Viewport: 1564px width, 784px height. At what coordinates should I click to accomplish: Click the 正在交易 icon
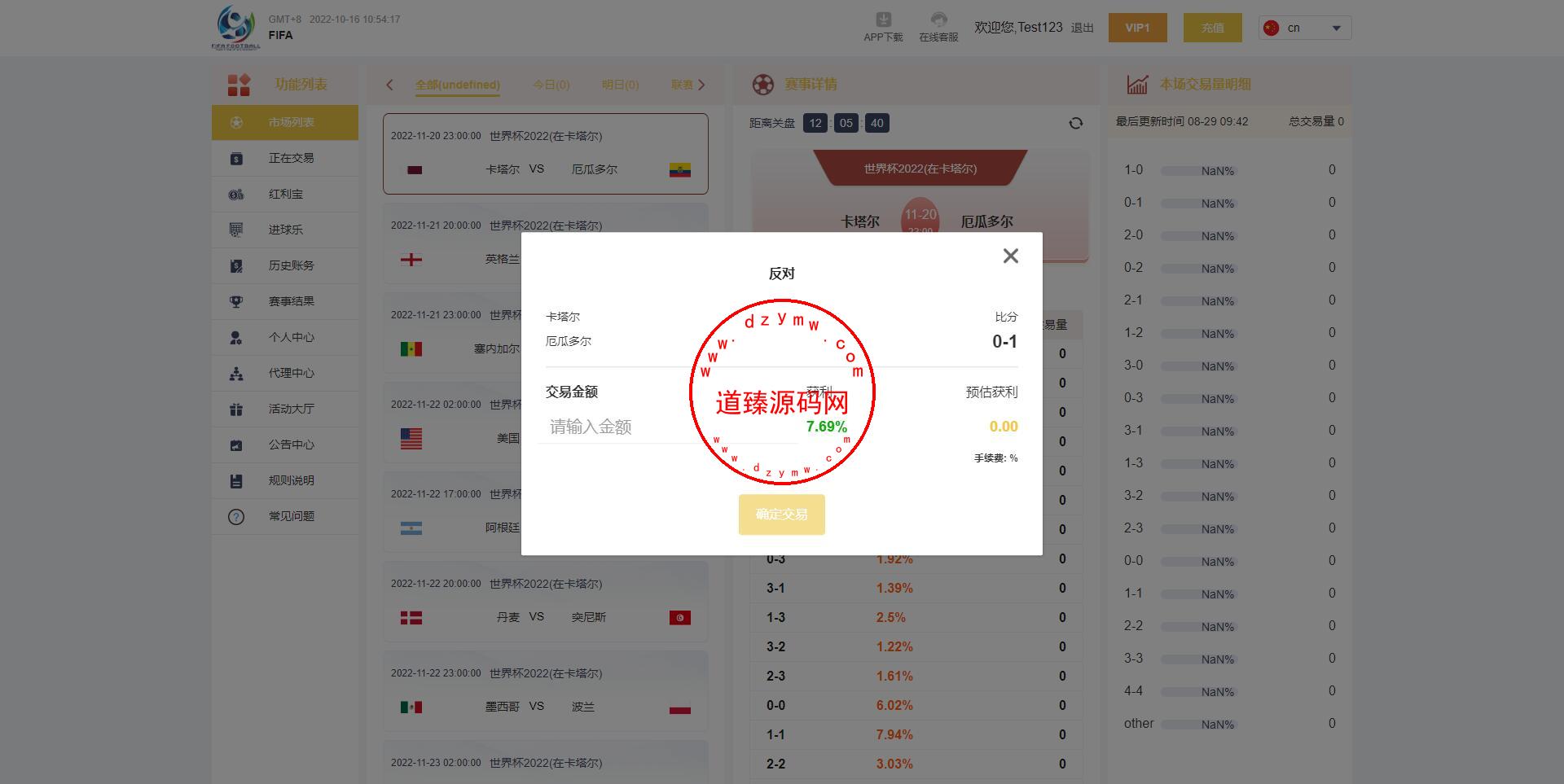[x=236, y=158]
